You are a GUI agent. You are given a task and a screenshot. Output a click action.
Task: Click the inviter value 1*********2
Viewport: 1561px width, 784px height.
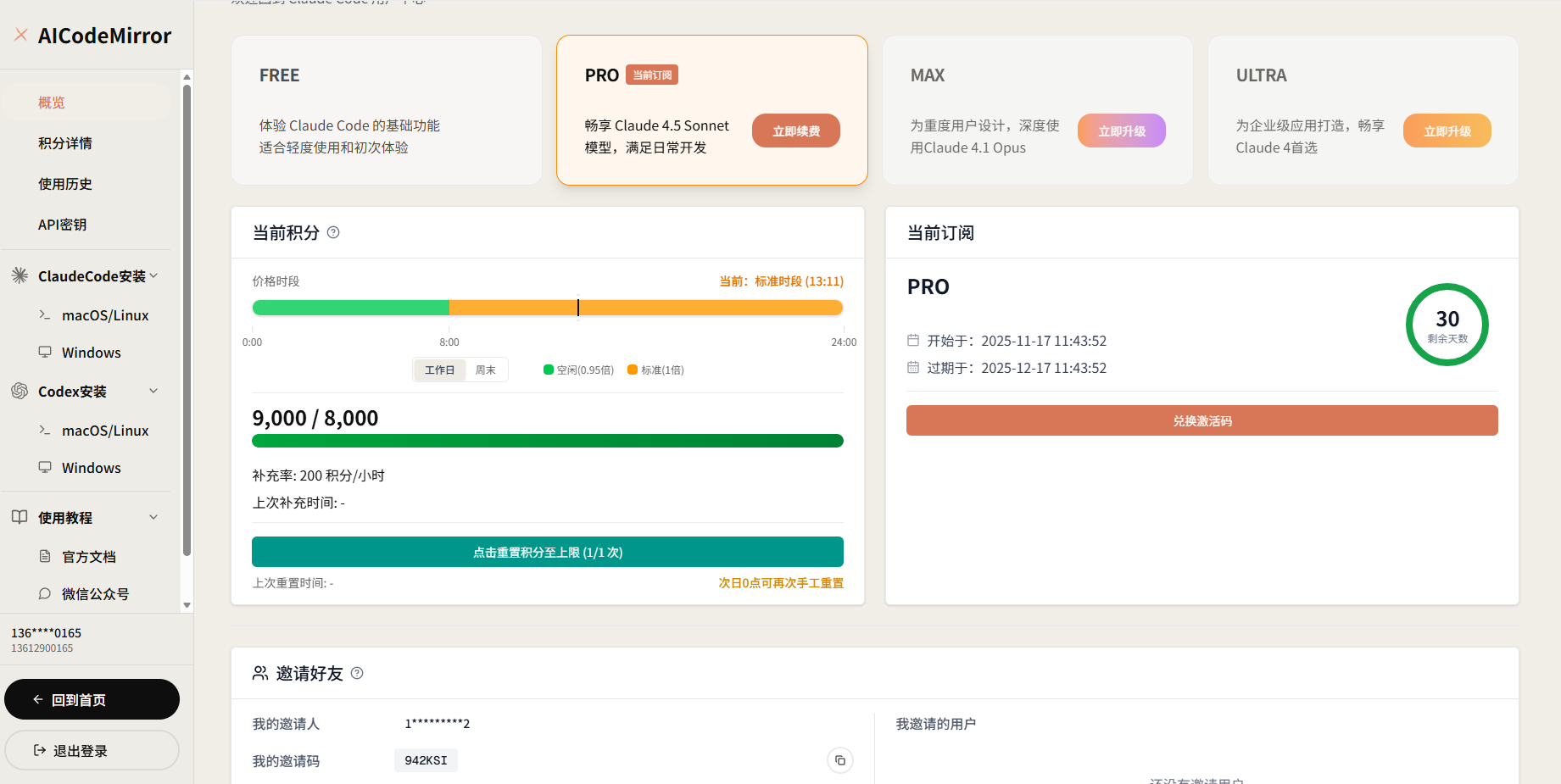coord(438,723)
